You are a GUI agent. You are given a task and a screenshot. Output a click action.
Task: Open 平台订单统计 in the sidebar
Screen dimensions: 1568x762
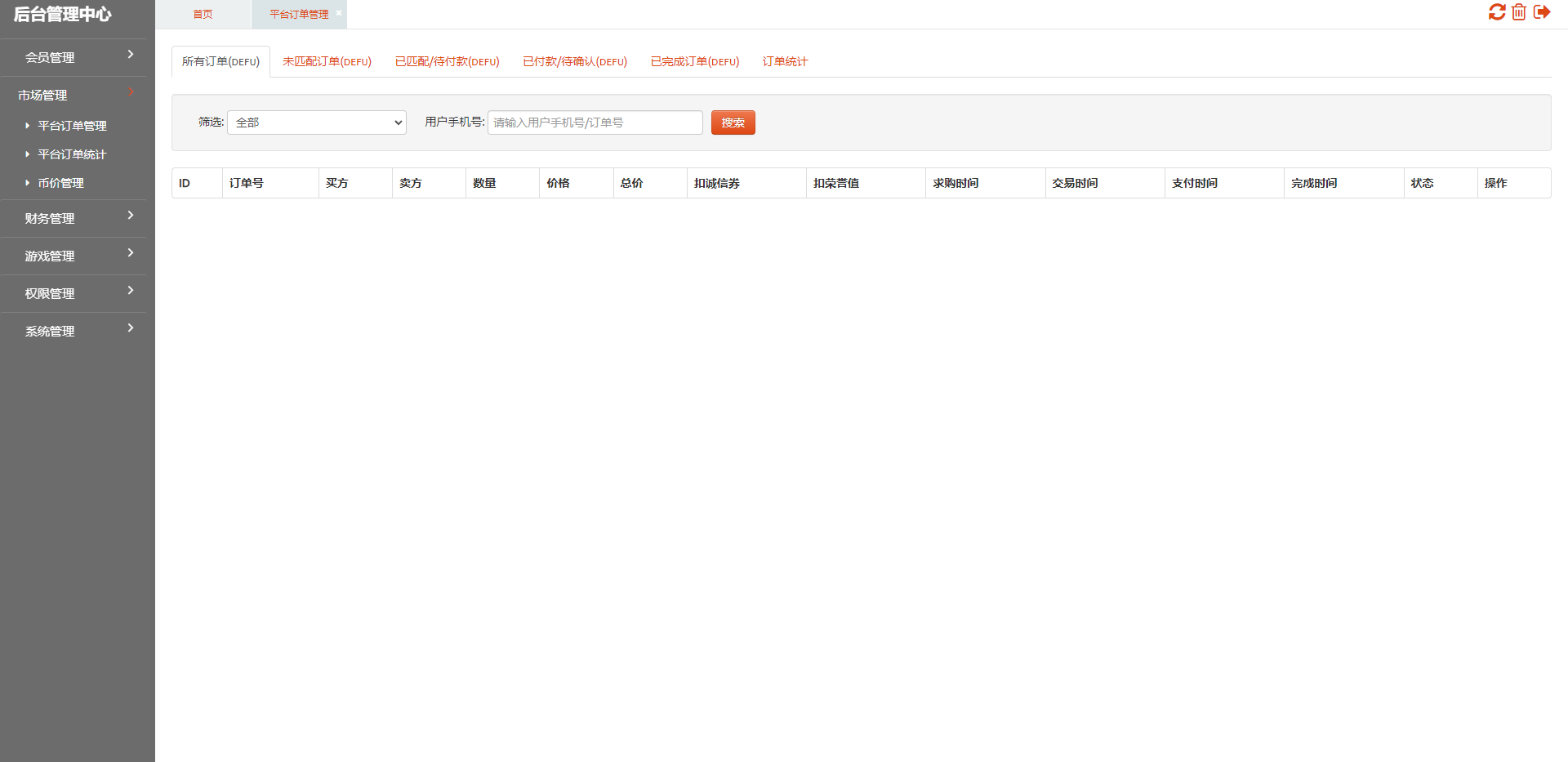pos(72,154)
